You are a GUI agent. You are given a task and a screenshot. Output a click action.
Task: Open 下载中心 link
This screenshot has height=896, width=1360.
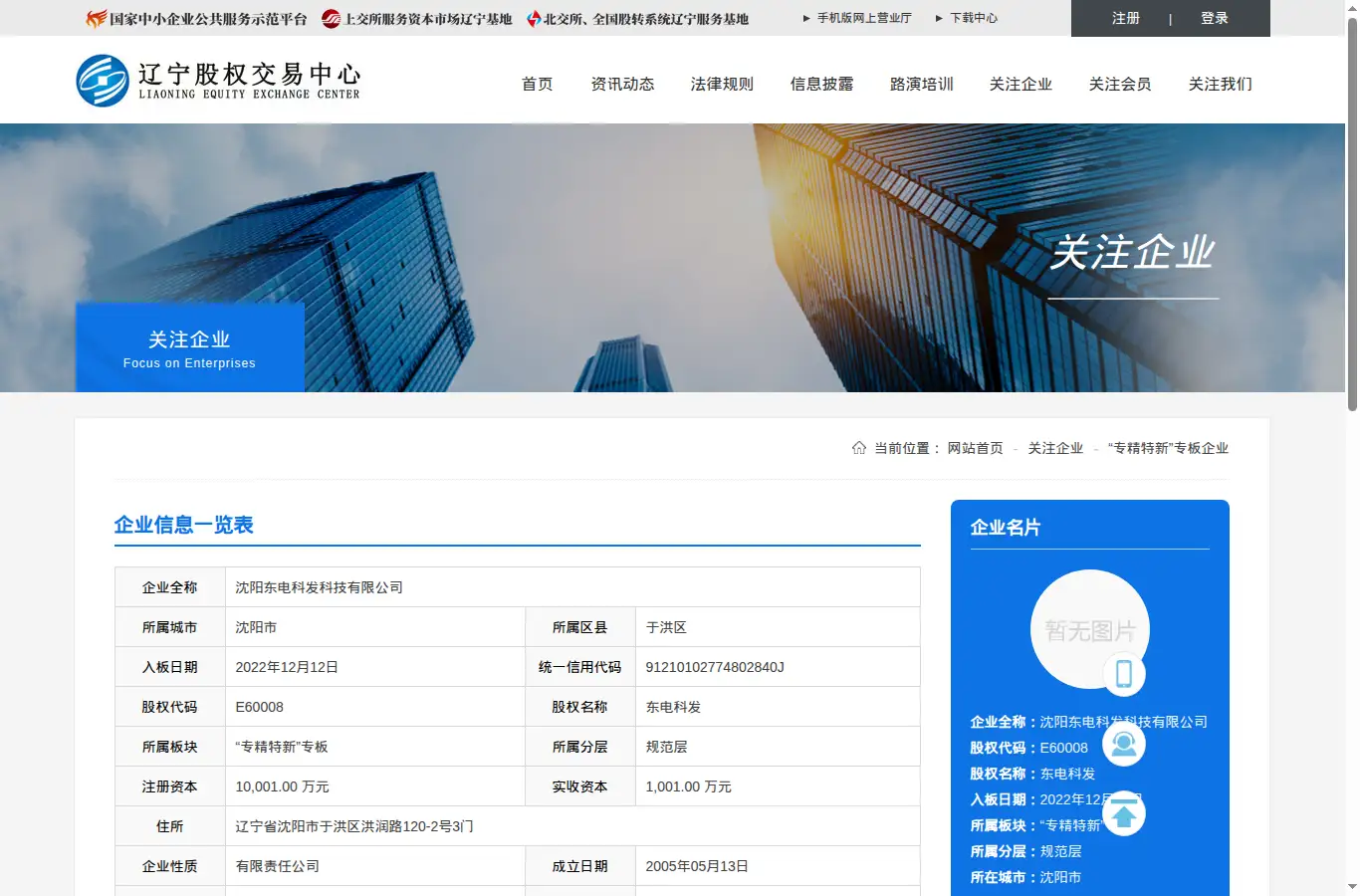pyautogui.click(x=974, y=18)
